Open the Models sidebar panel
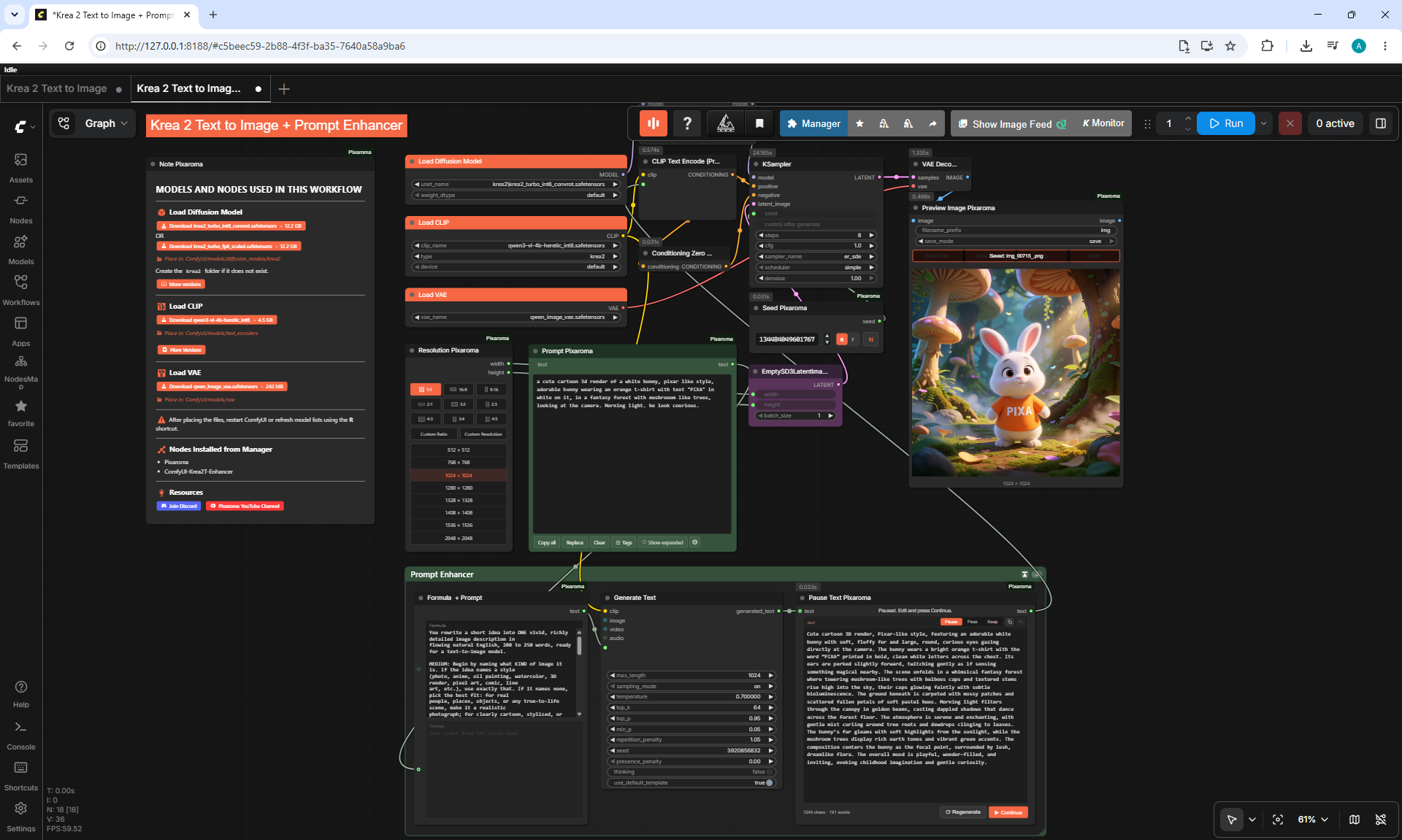This screenshot has width=1402, height=840. tap(20, 249)
